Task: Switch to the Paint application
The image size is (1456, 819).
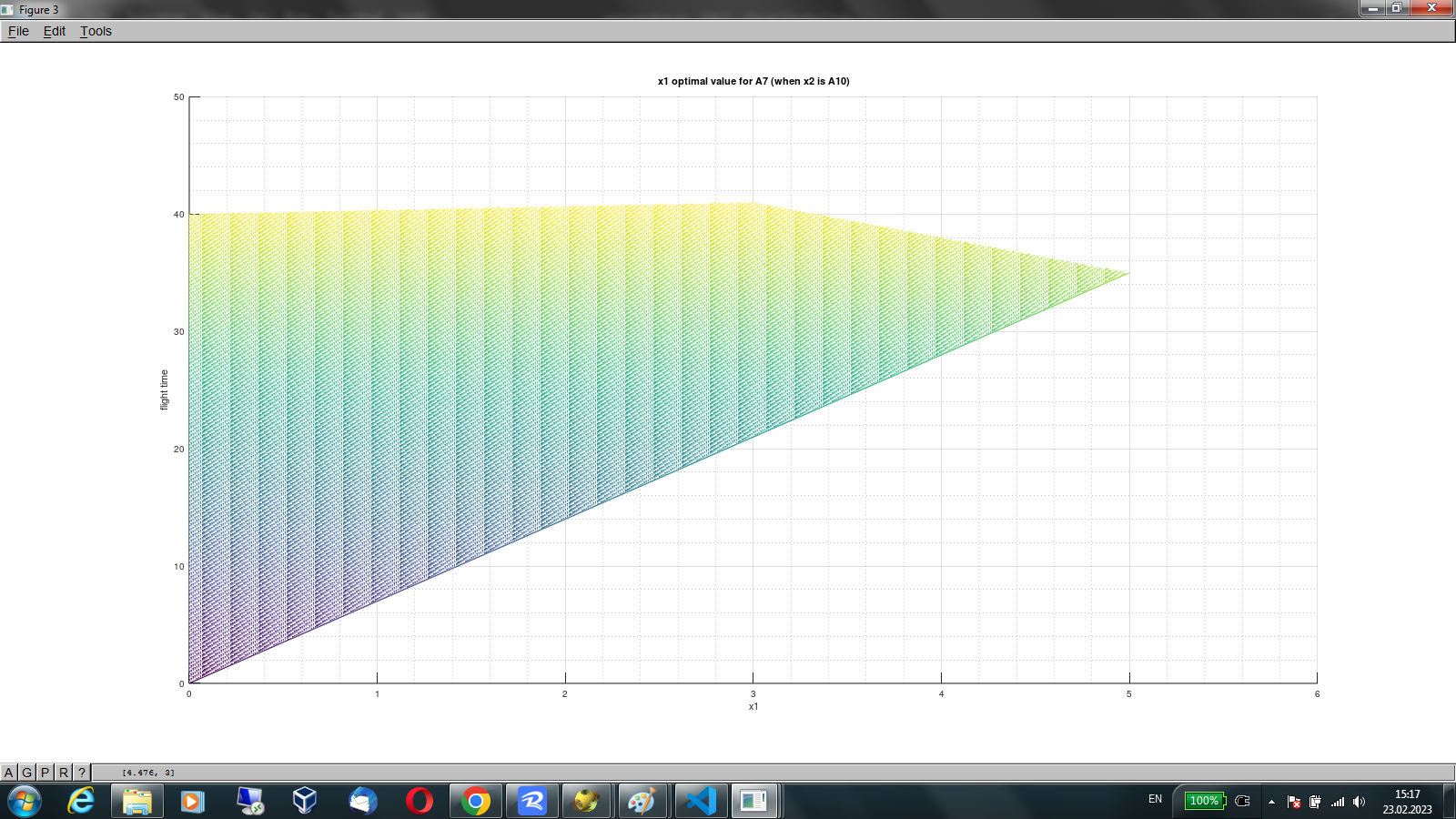Action: (x=642, y=802)
